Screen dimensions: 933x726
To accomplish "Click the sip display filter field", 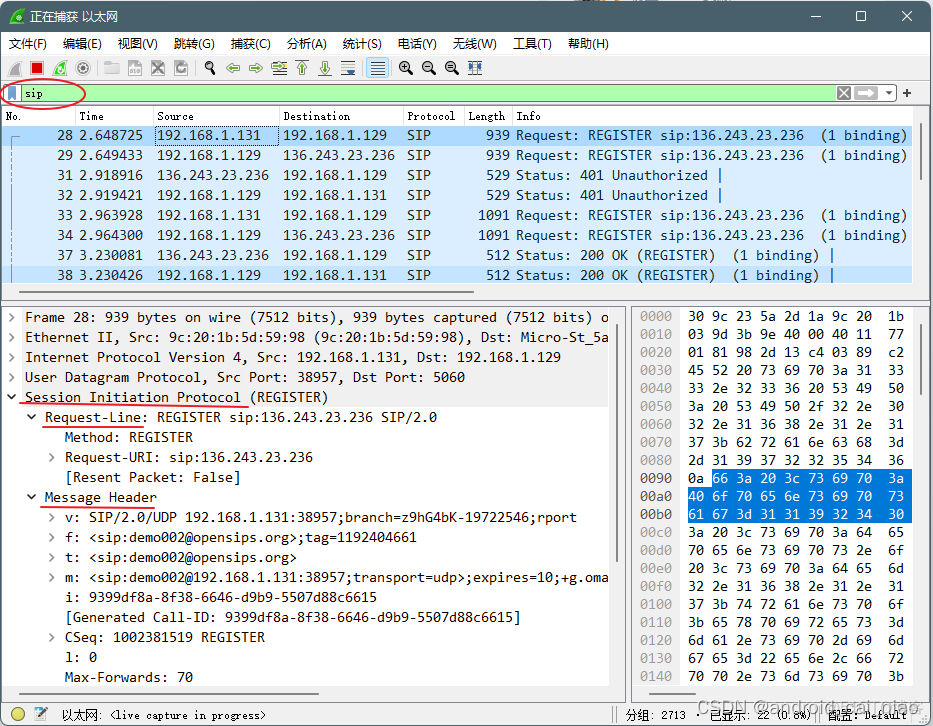I will click(x=428, y=93).
